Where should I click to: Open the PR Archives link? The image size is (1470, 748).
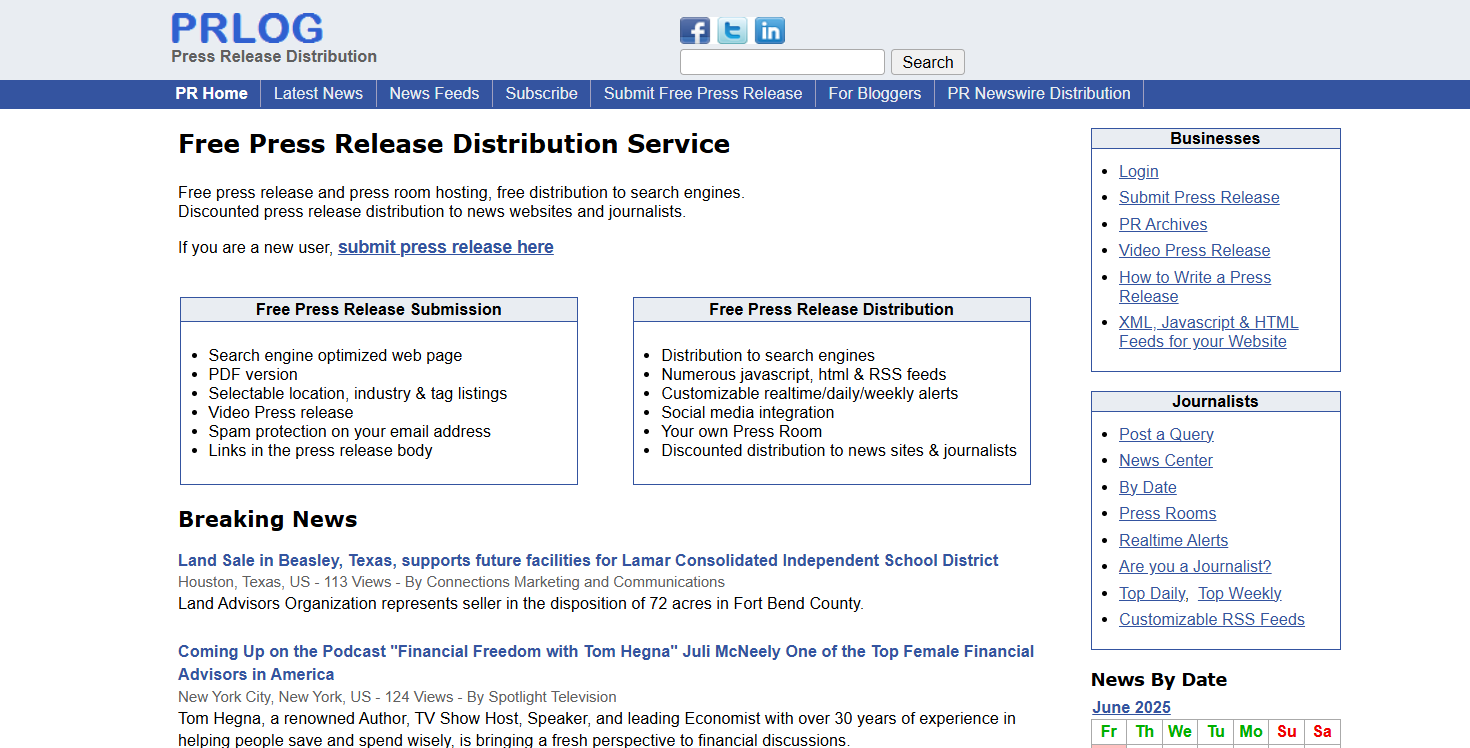pos(1163,224)
